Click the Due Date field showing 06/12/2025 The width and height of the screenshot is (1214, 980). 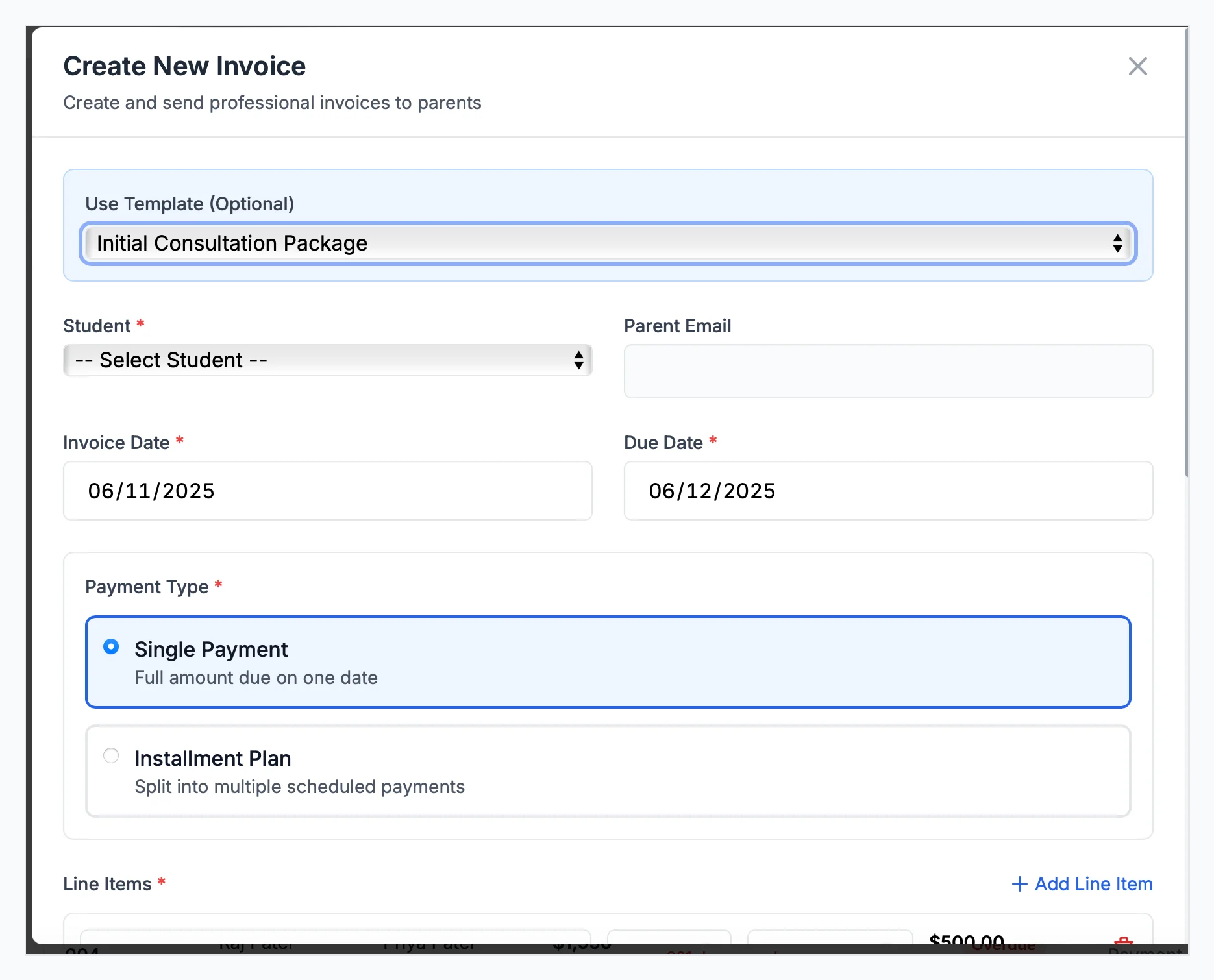pyautogui.click(x=888, y=491)
